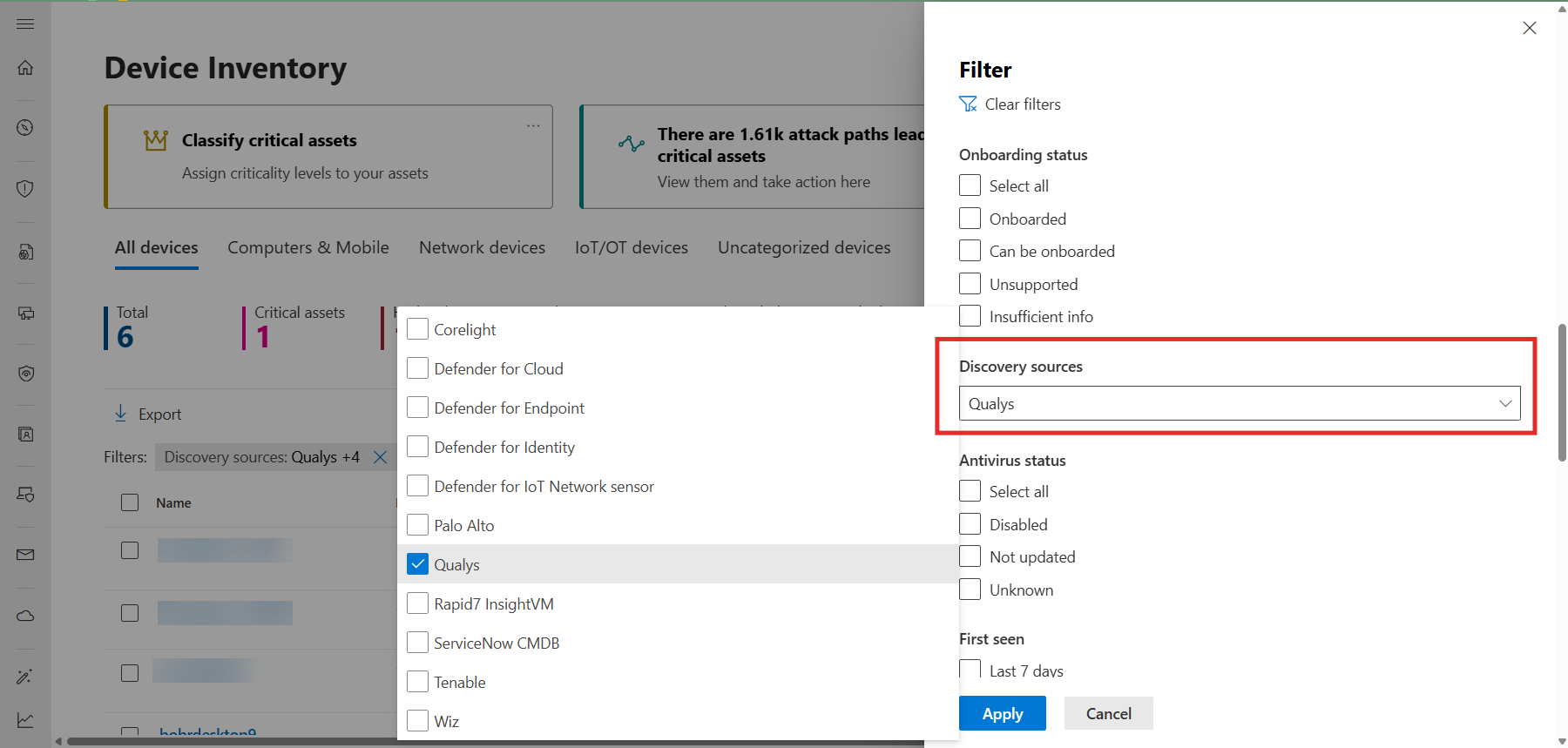Uncheck the Qualys discovery source
1568x748 pixels.
click(418, 564)
